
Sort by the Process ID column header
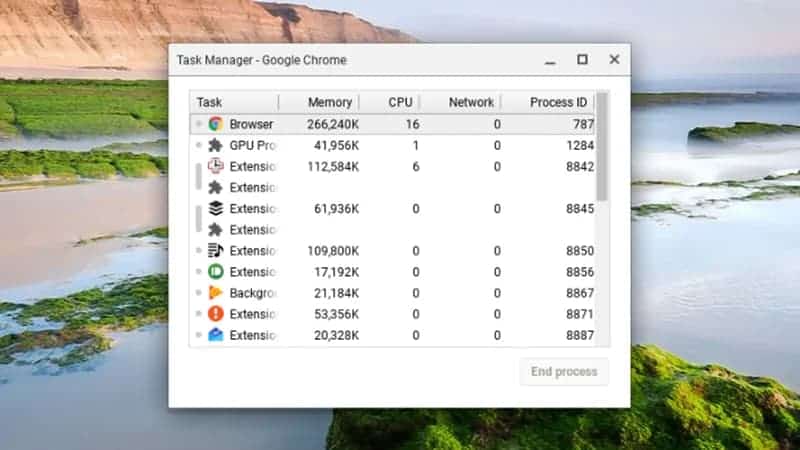click(x=558, y=102)
